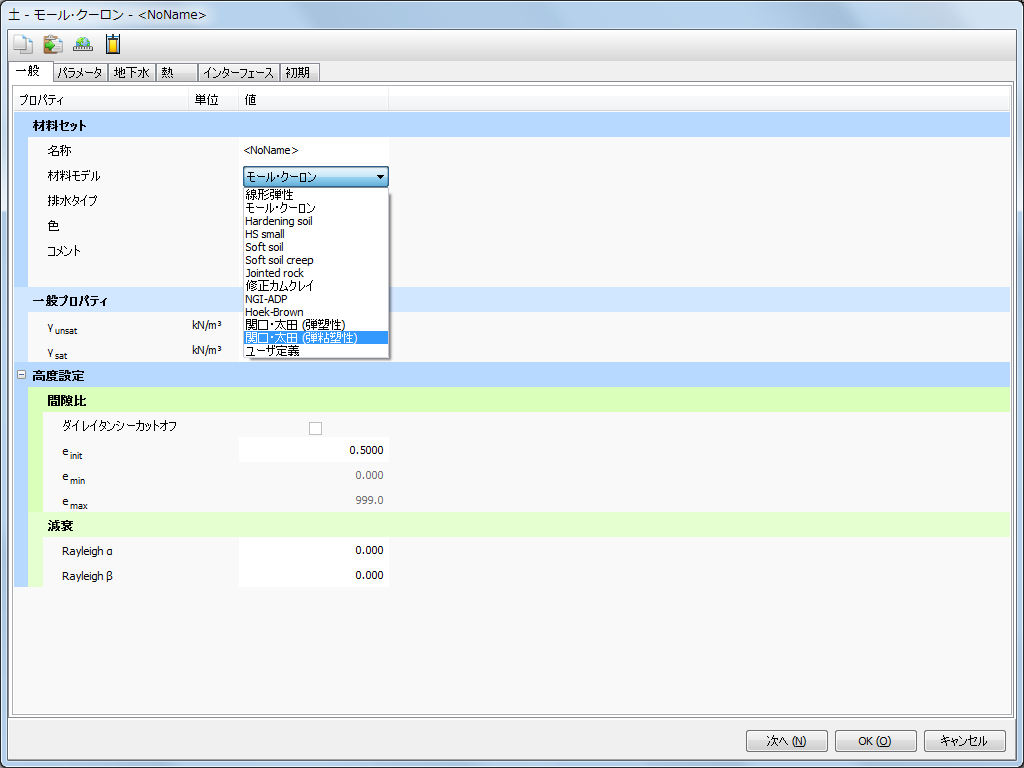The height and width of the screenshot is (768, 1024).
Task: Pick Soft soil creep from the list
Action: click(x=279, y=260)
